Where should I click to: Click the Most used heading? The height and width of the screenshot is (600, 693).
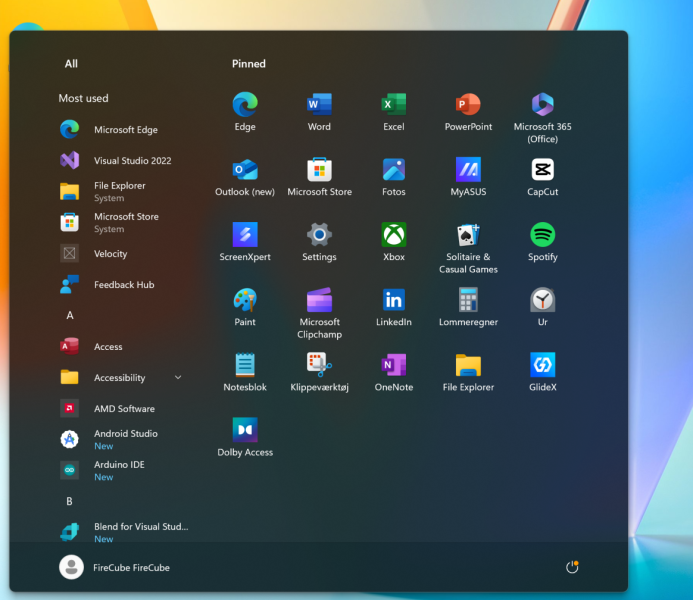84,98
